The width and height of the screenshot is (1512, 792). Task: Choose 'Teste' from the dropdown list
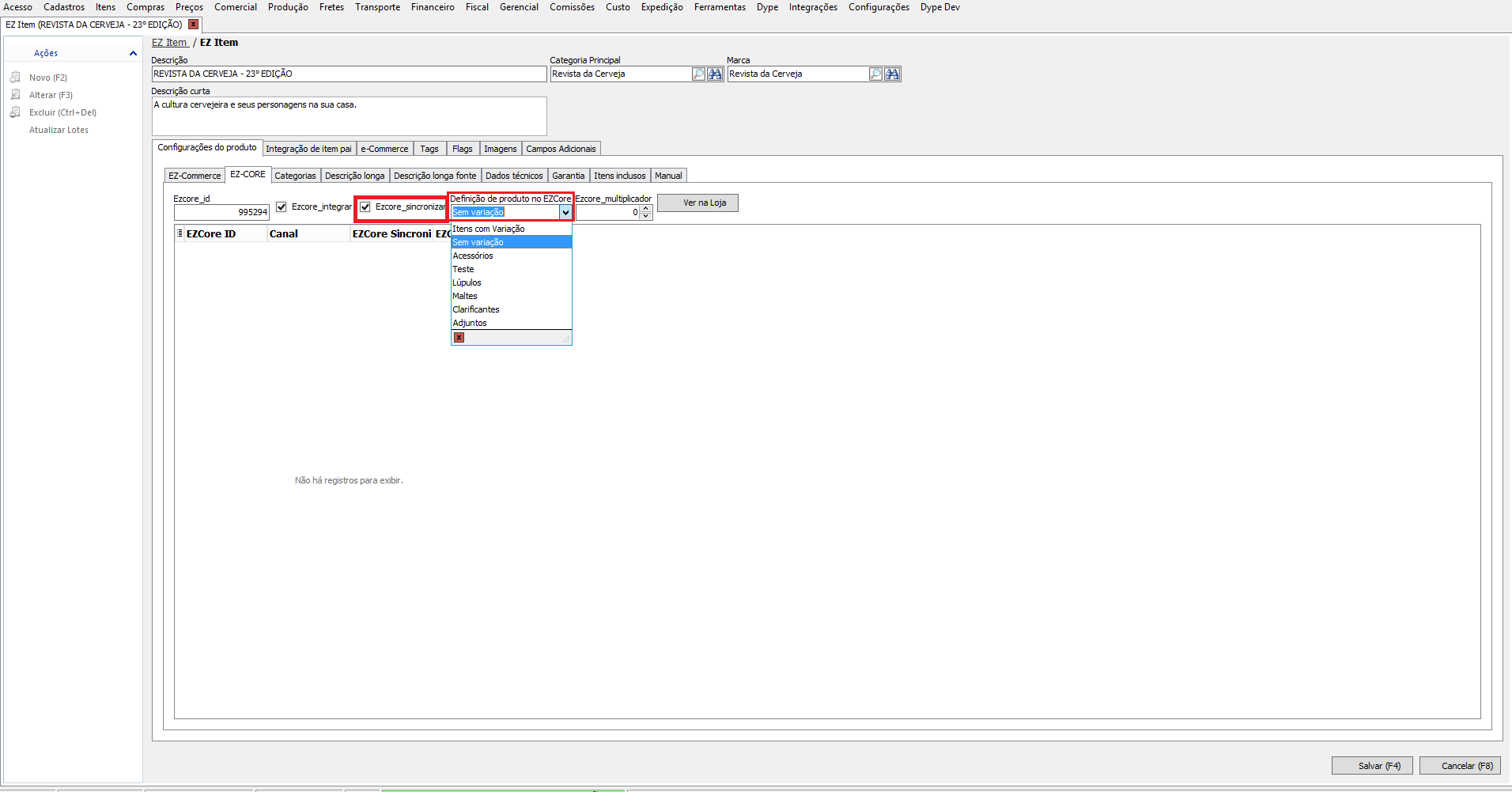[x=511, y=269]
